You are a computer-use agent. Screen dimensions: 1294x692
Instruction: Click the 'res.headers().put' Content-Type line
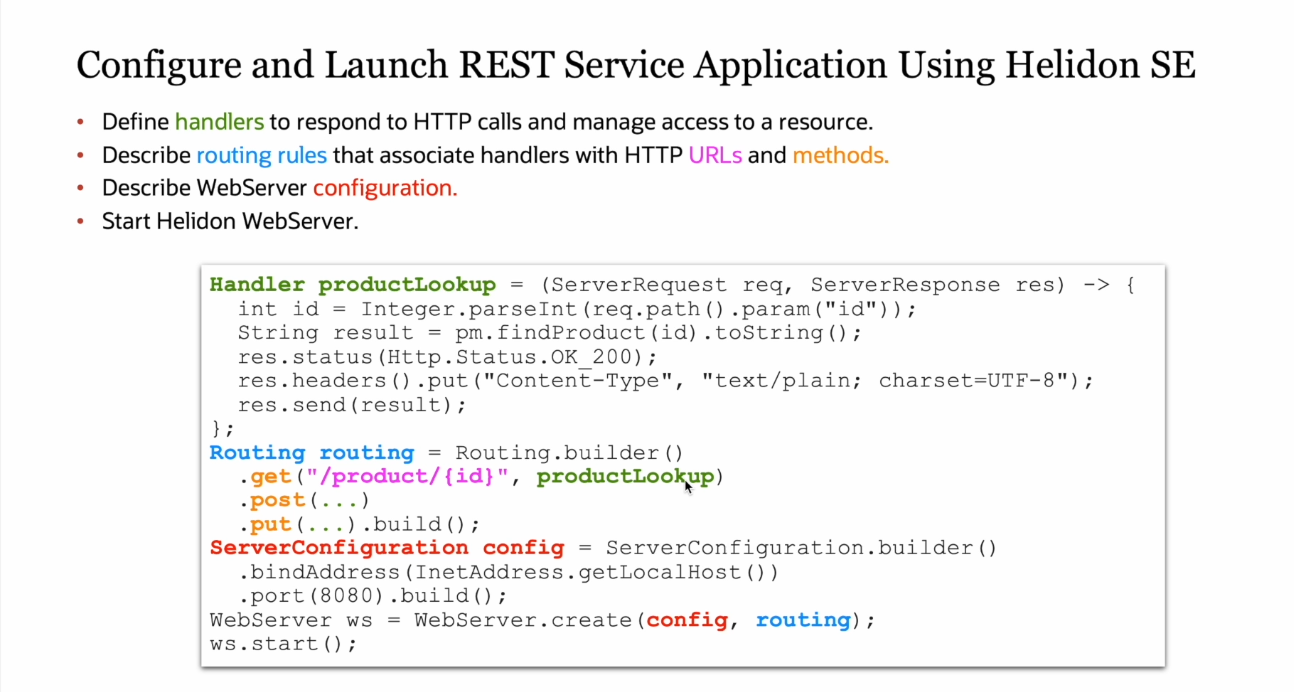click(666, 381)
